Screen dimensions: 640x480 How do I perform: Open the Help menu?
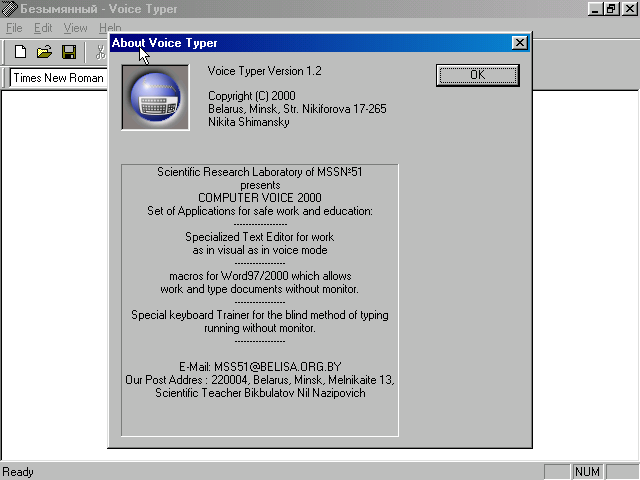coord(109,28)
